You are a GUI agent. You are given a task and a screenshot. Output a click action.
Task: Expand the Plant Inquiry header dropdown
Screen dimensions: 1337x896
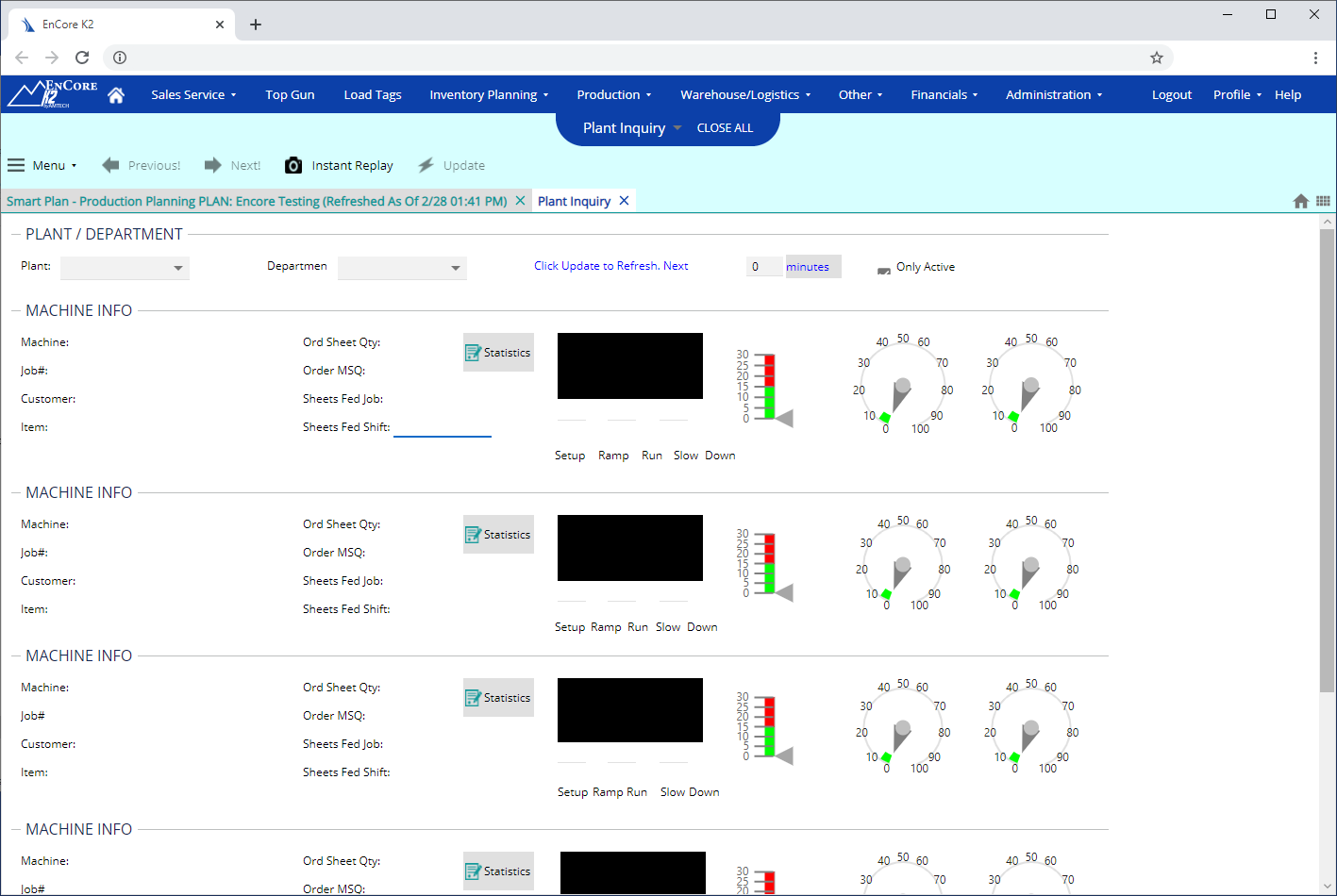(x=677, y=128)
